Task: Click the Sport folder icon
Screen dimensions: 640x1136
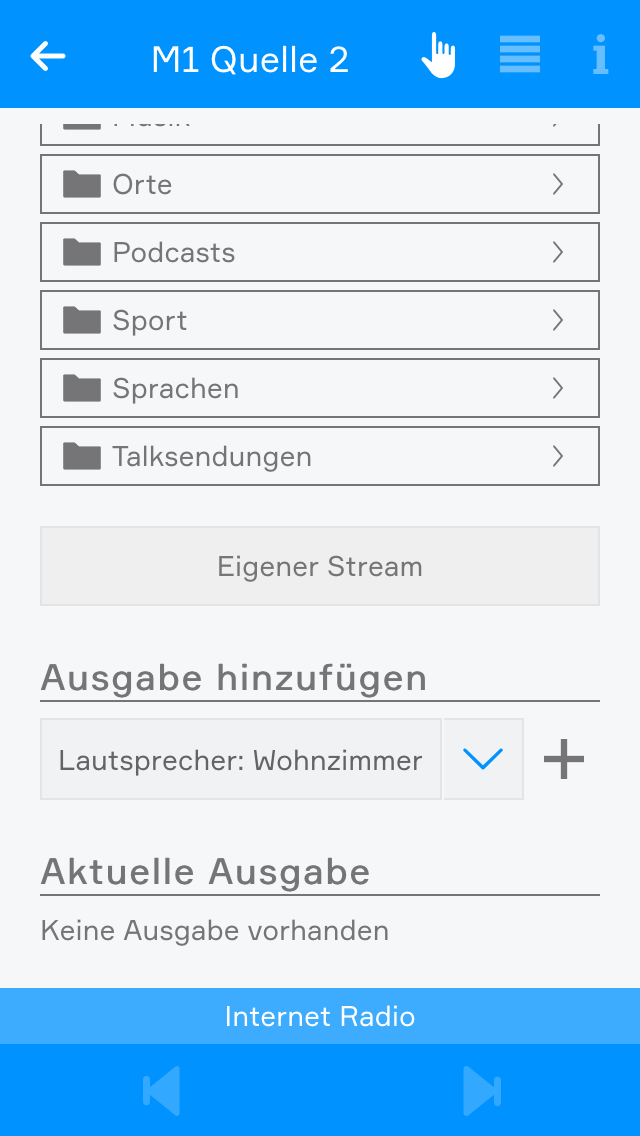Action: [x=82, y=320]
